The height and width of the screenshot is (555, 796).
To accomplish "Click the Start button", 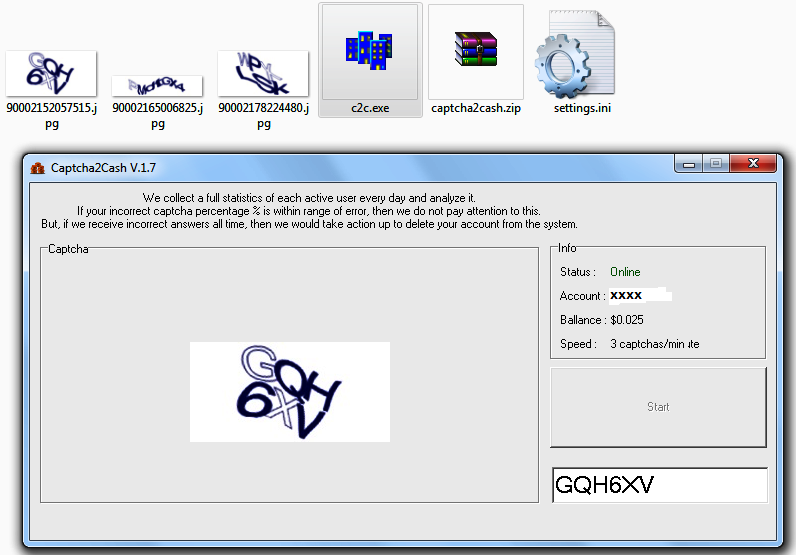I will point(658,407).
